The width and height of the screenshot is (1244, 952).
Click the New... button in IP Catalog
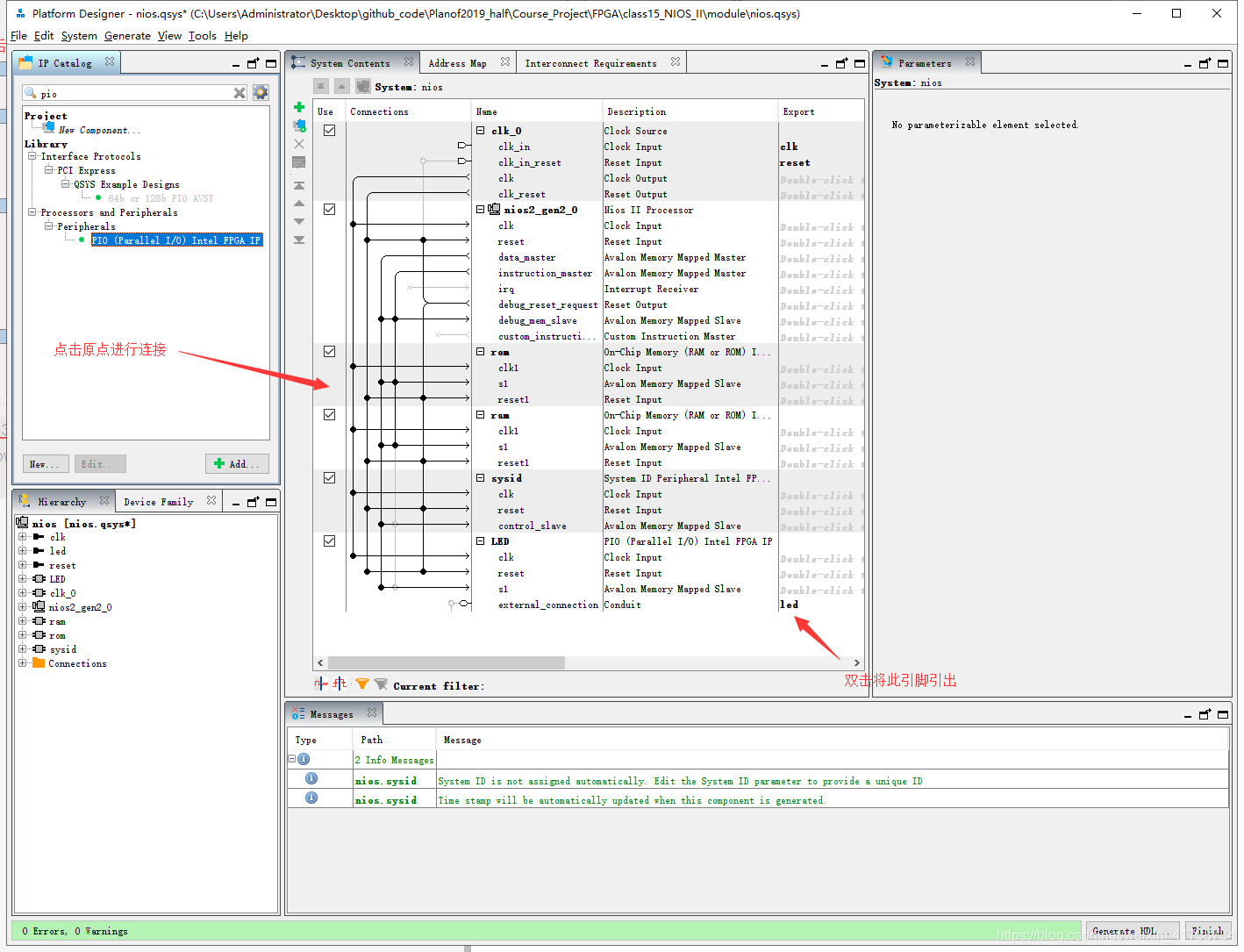click(44, 463)
